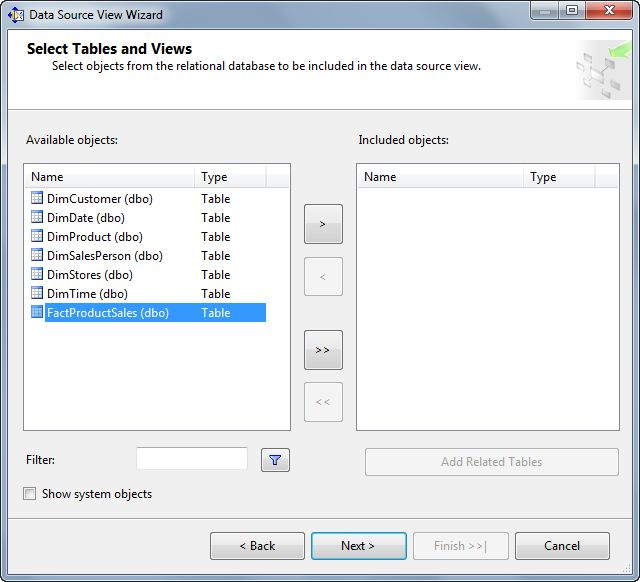Select FactProductSales (dbo) row
Viewport: 640px width, 582px height.
[x=149, y=313]
